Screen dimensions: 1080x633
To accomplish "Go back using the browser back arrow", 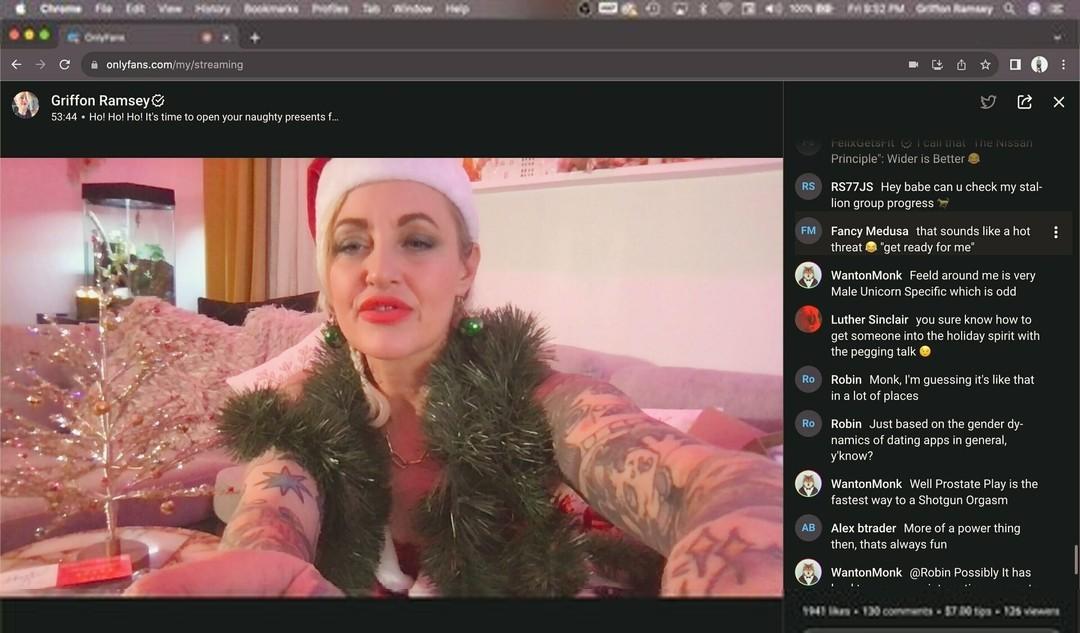I will pyautogui.click(x=16, y=64).
